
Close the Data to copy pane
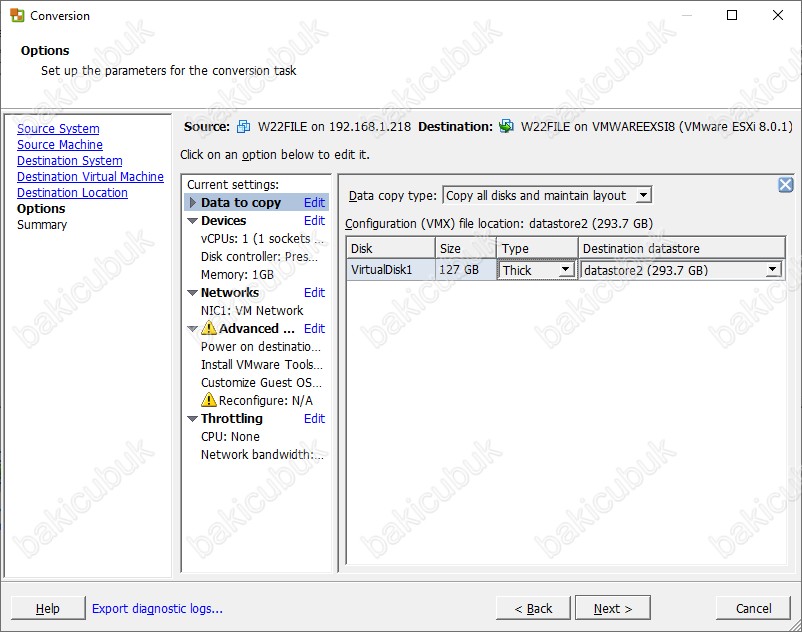point(785,185)
